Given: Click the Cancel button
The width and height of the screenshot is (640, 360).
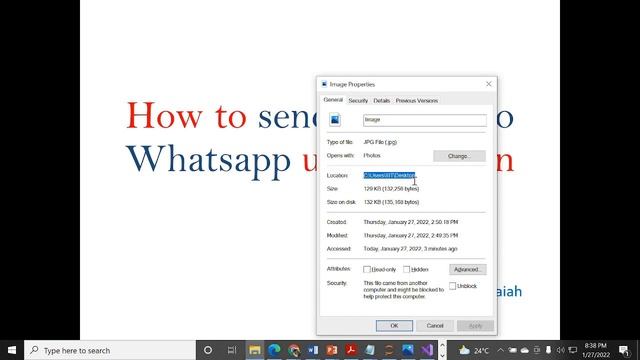Looking at the screenshot, I should (x=435, y=326).
